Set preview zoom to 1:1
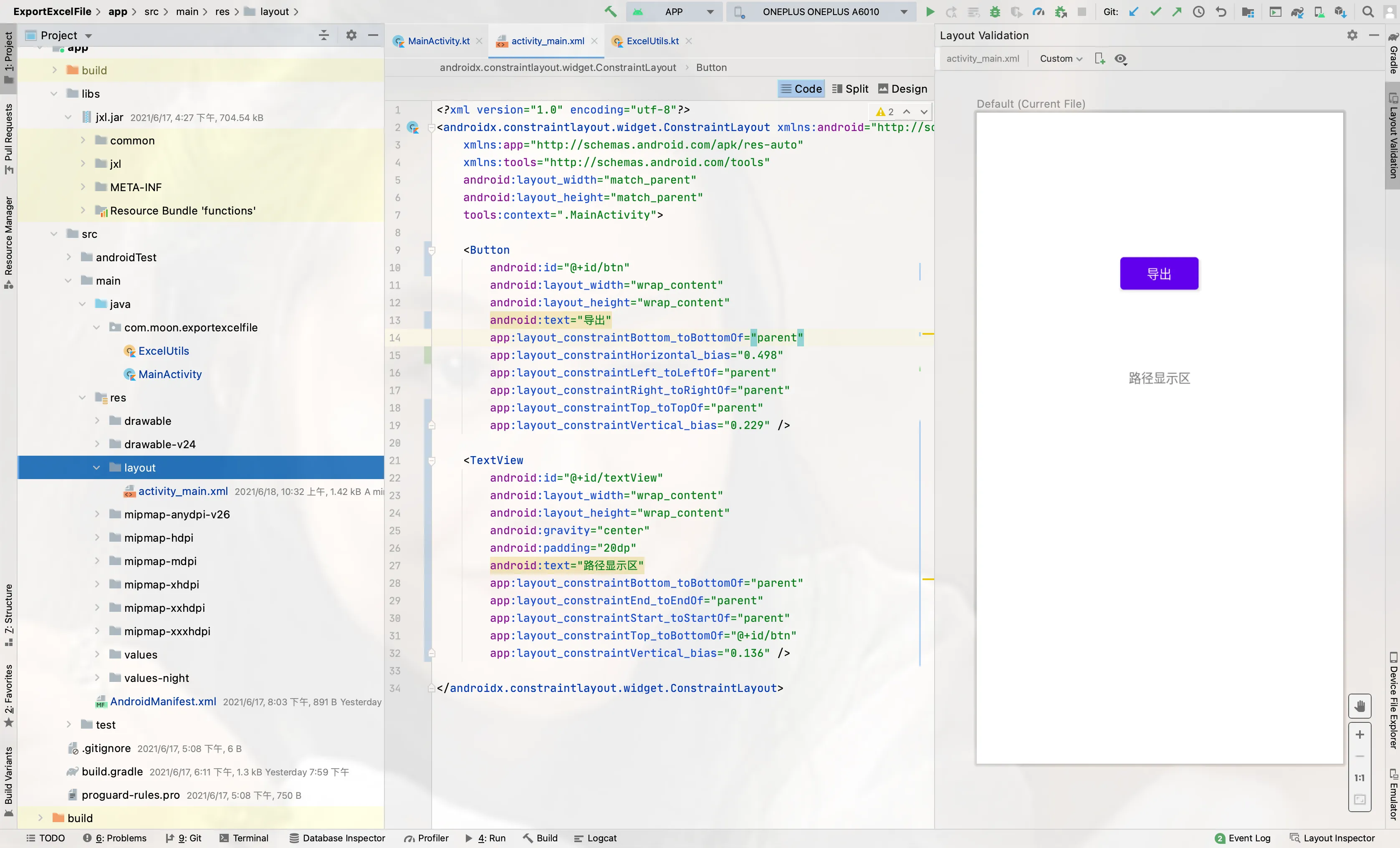 (x=1360, y=777)
